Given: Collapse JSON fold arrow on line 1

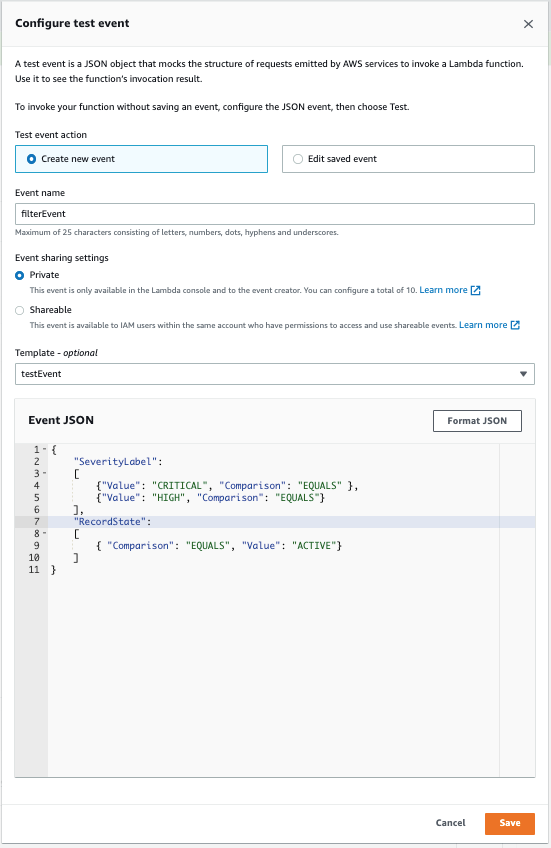Looking at the screenshot, I should coord(44,449).
